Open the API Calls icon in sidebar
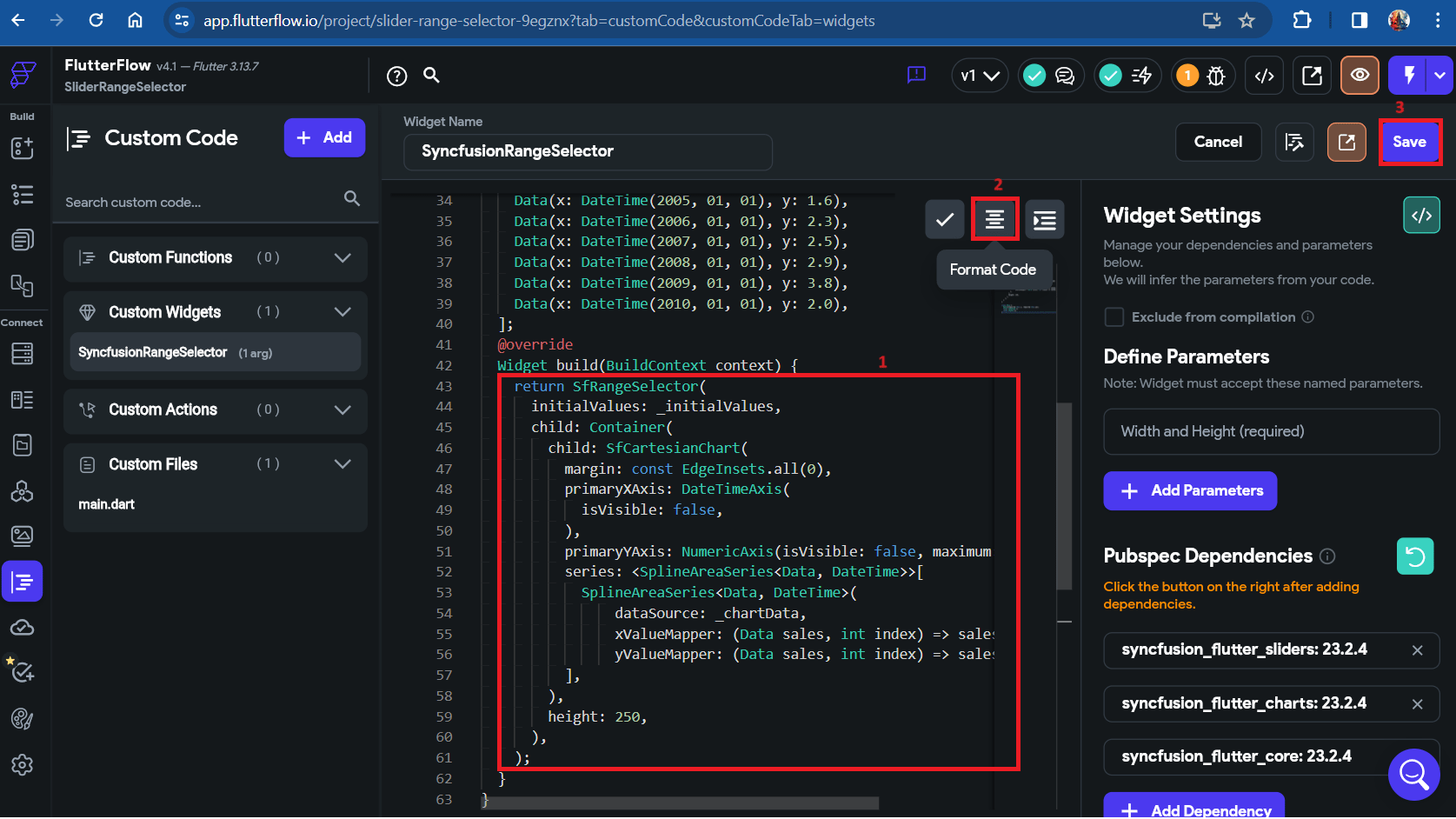 (22, 491)
